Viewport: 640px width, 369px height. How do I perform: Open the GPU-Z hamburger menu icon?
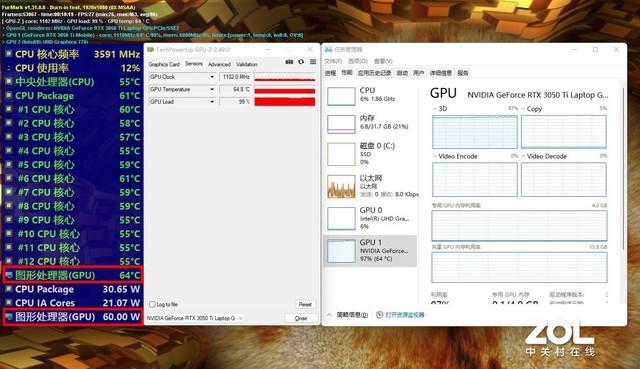click(x=313, y=62)
